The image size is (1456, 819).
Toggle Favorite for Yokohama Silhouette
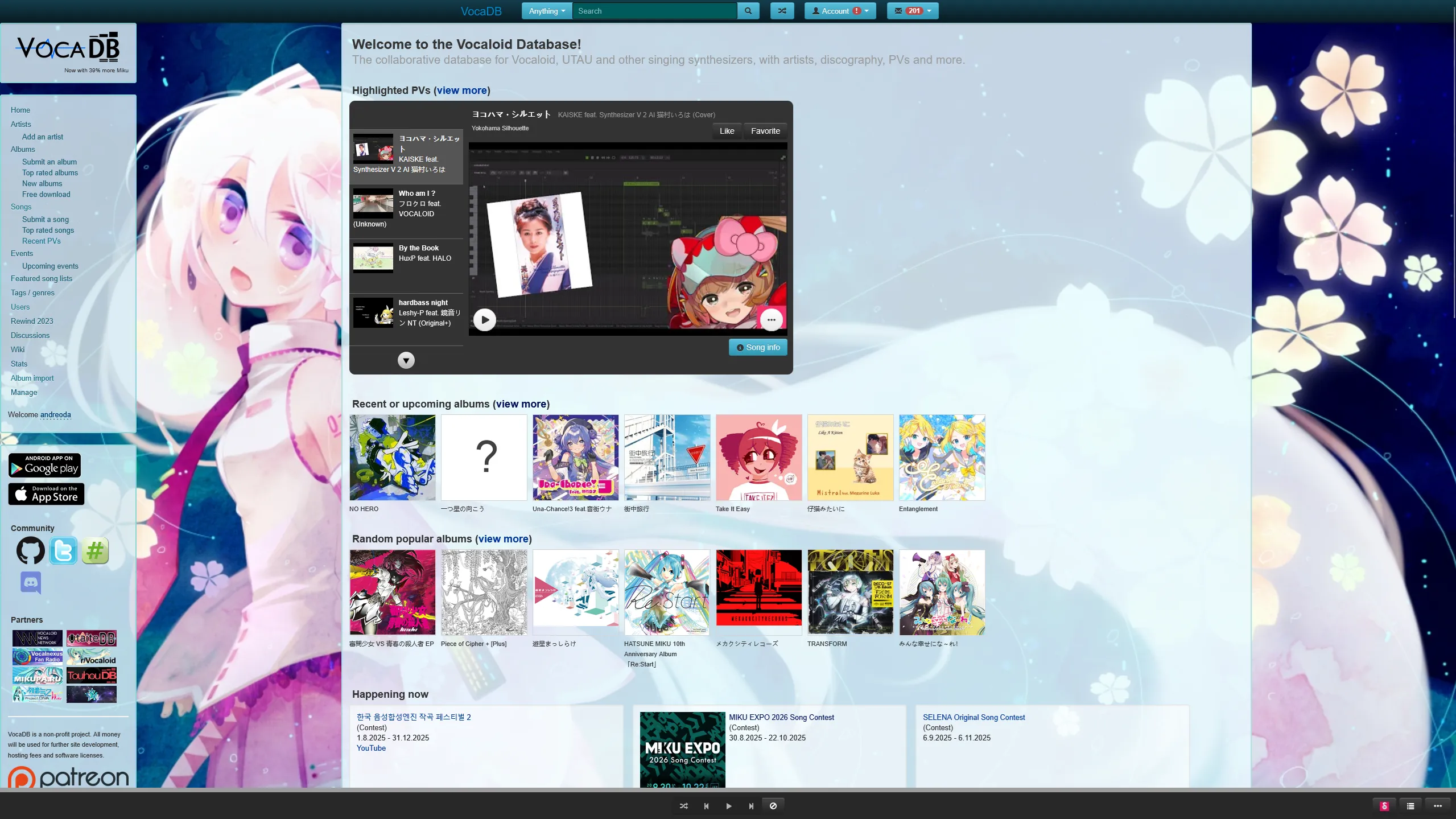(765, 131)
